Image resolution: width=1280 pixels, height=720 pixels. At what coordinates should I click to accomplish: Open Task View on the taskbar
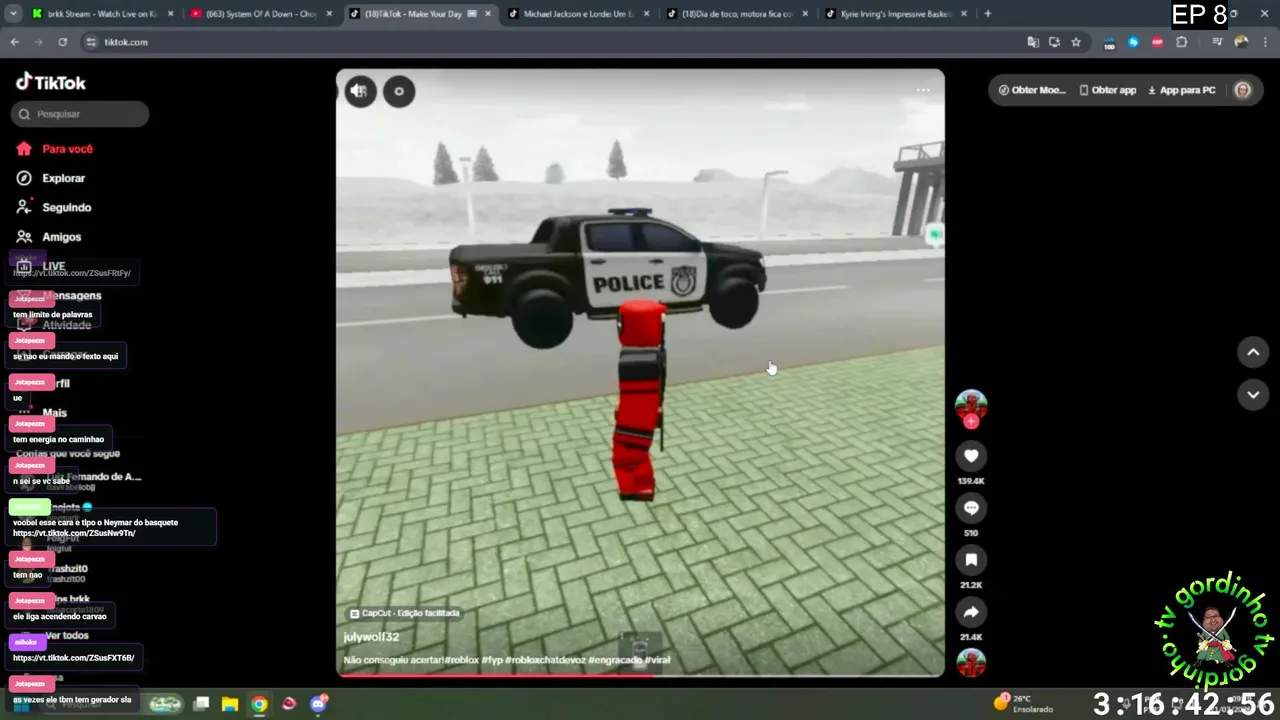click(201, 704)
